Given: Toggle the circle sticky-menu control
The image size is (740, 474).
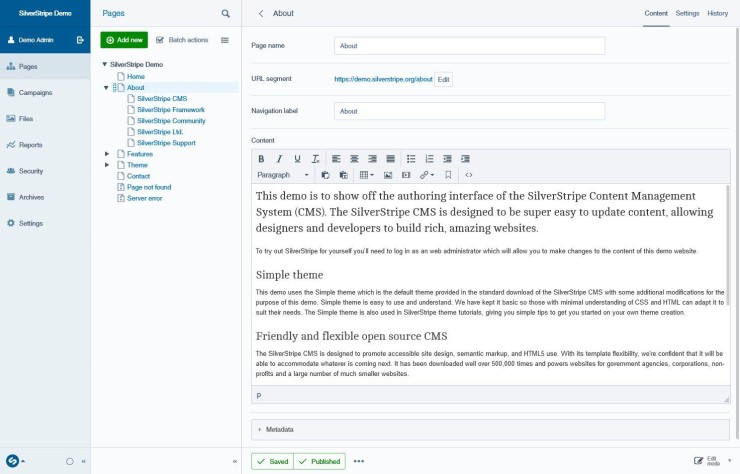Looking at the screenshot, I should [x=70, y=461].
